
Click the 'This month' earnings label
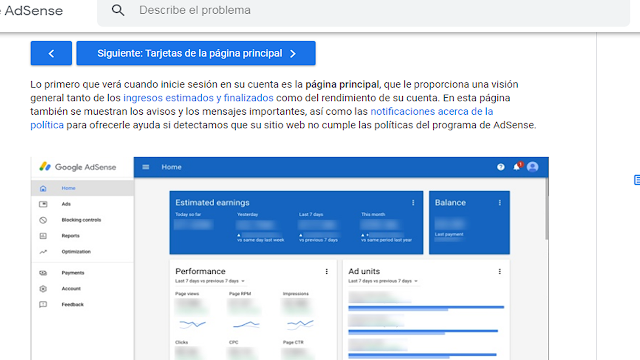373,214
